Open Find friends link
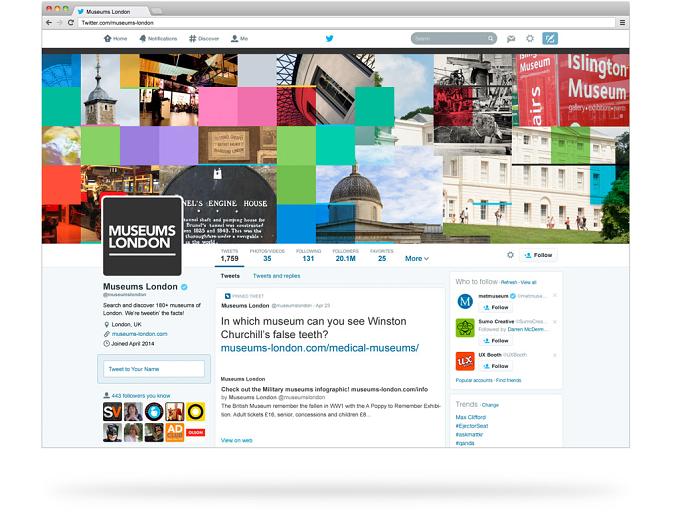680x510 pixels. 509,380
